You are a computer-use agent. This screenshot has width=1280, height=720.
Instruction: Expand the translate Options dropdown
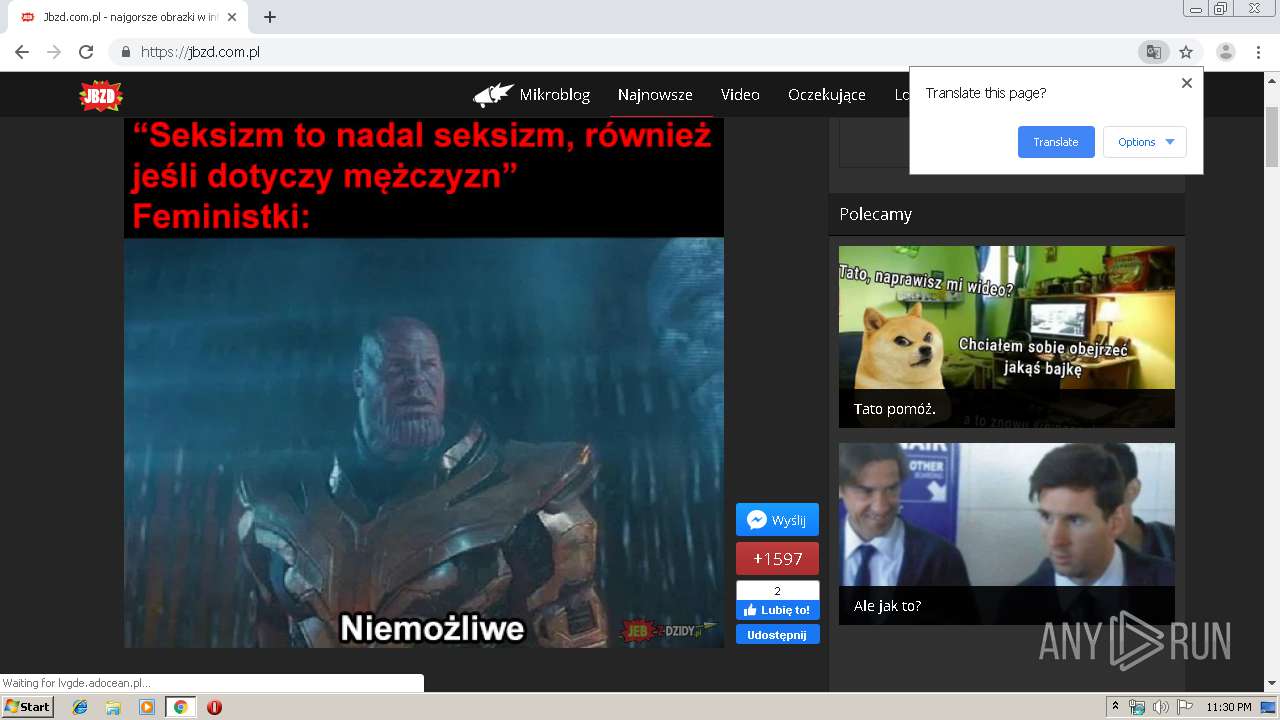coord(1145,142)
